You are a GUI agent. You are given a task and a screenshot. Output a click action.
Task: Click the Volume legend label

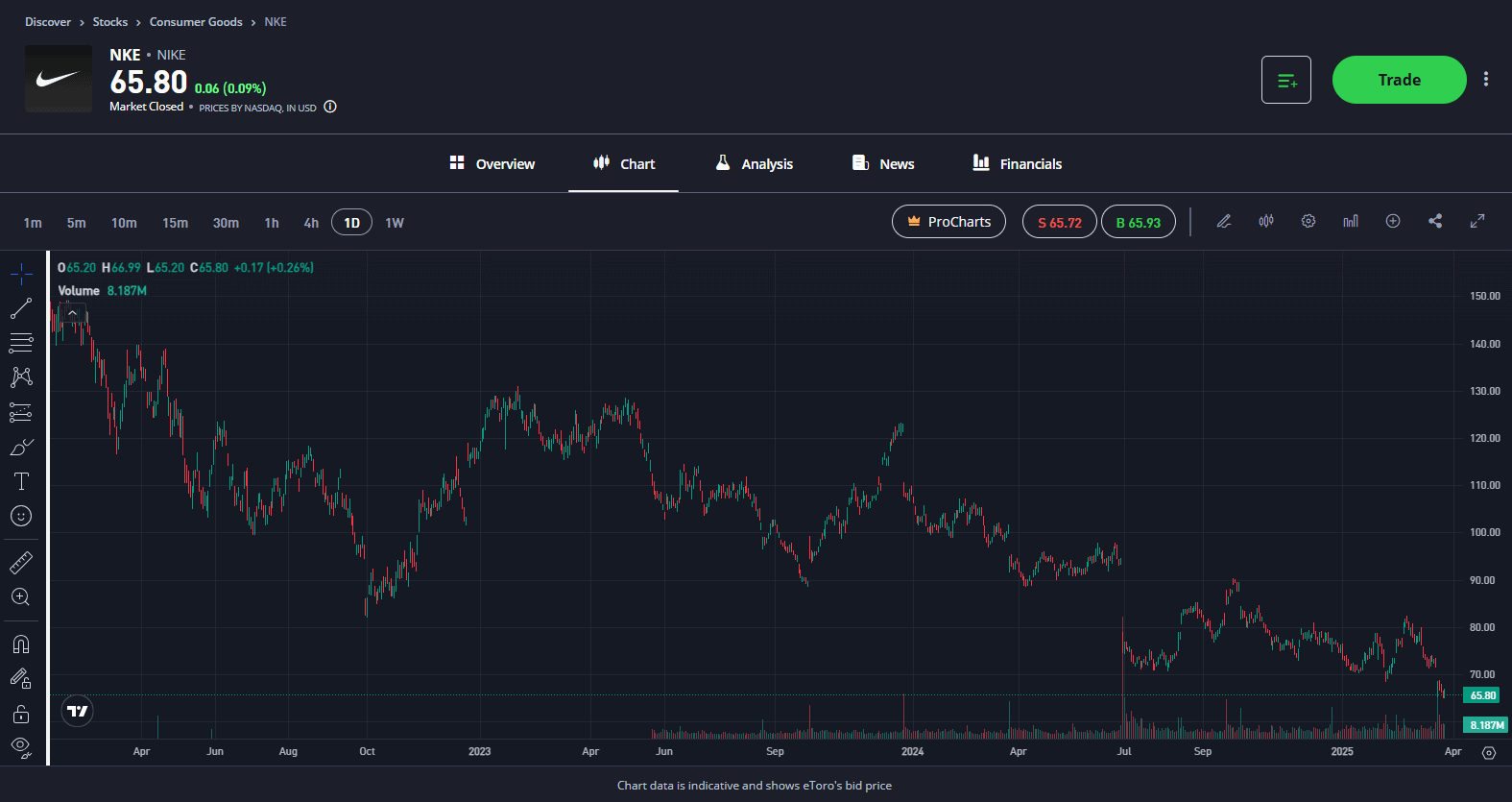(x=79, y=291)
